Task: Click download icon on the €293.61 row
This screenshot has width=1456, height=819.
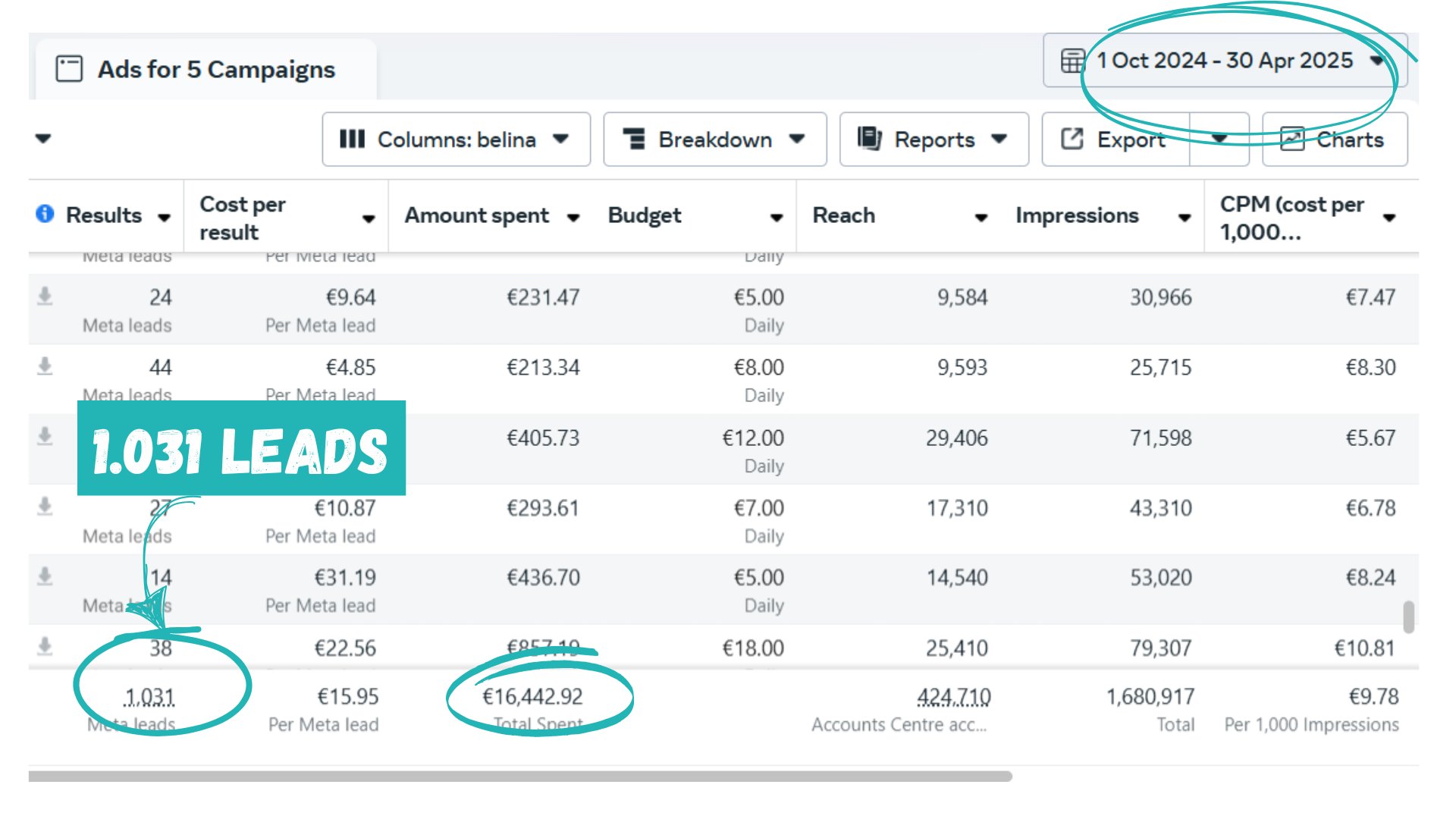Action: (45, 507)
